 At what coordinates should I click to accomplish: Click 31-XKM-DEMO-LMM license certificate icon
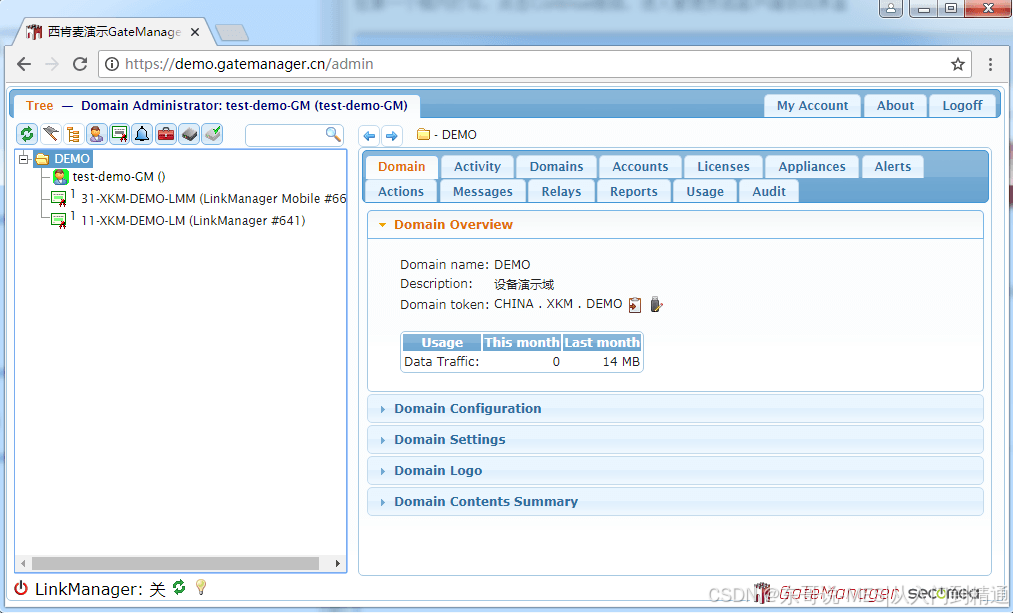click(59, 198)
